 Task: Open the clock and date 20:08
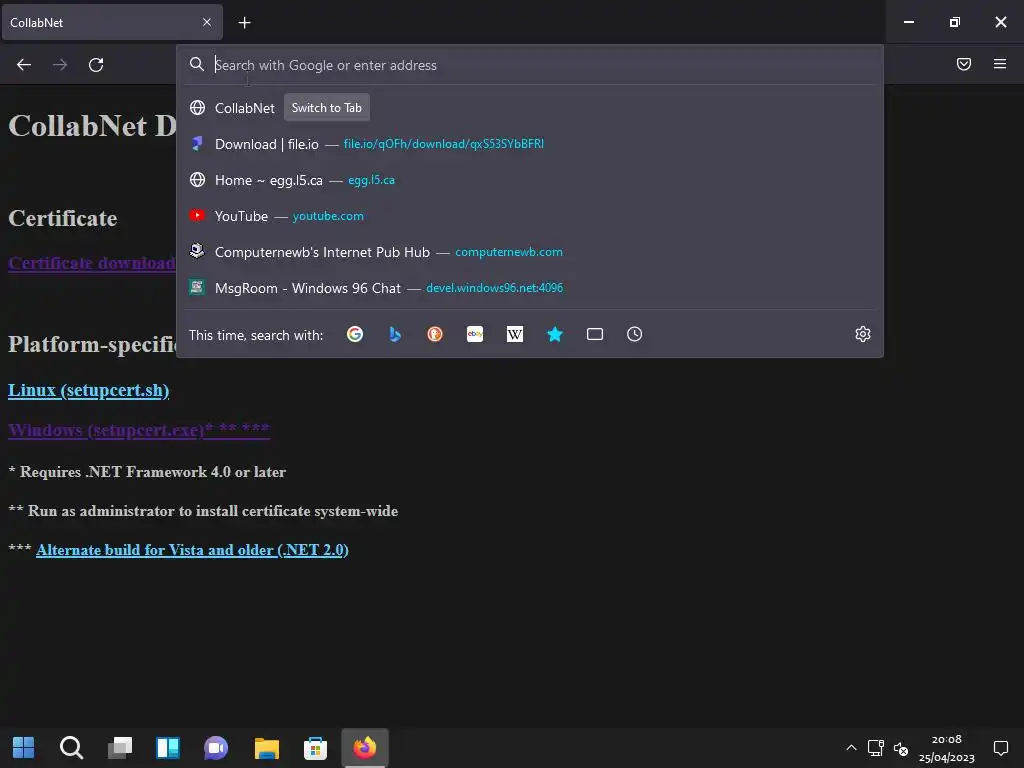[946, 748]
